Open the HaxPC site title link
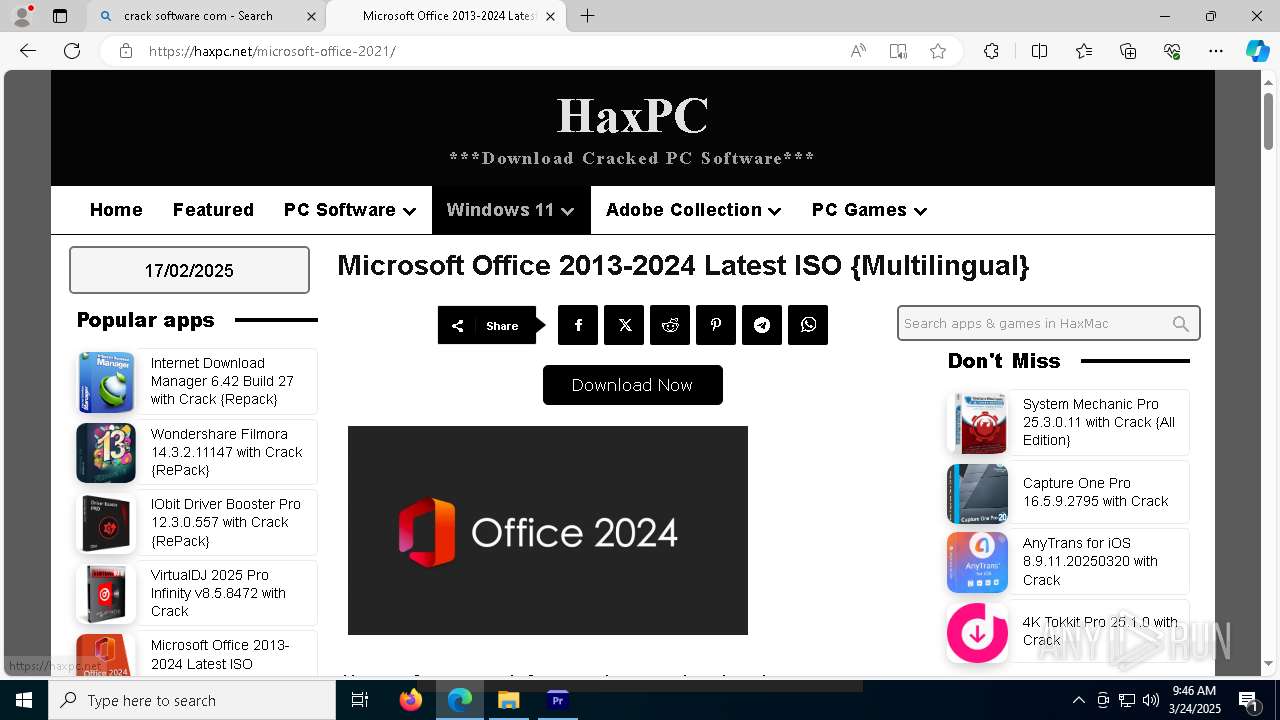Screen dimensions: 1280x720 tap(632, 115)
